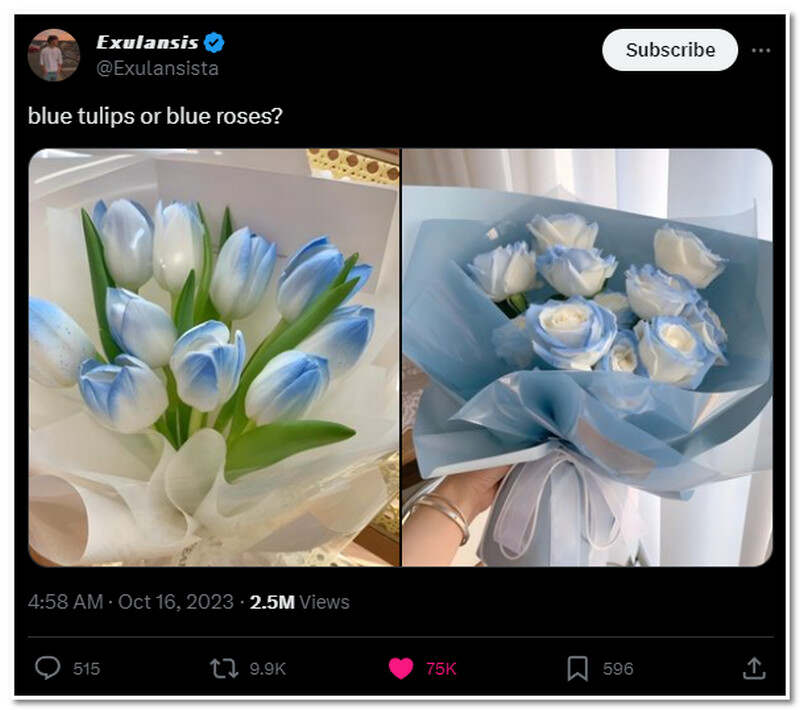Click the blue verified badge
Screen dimensions: 800x710
[x=215, y=42]
